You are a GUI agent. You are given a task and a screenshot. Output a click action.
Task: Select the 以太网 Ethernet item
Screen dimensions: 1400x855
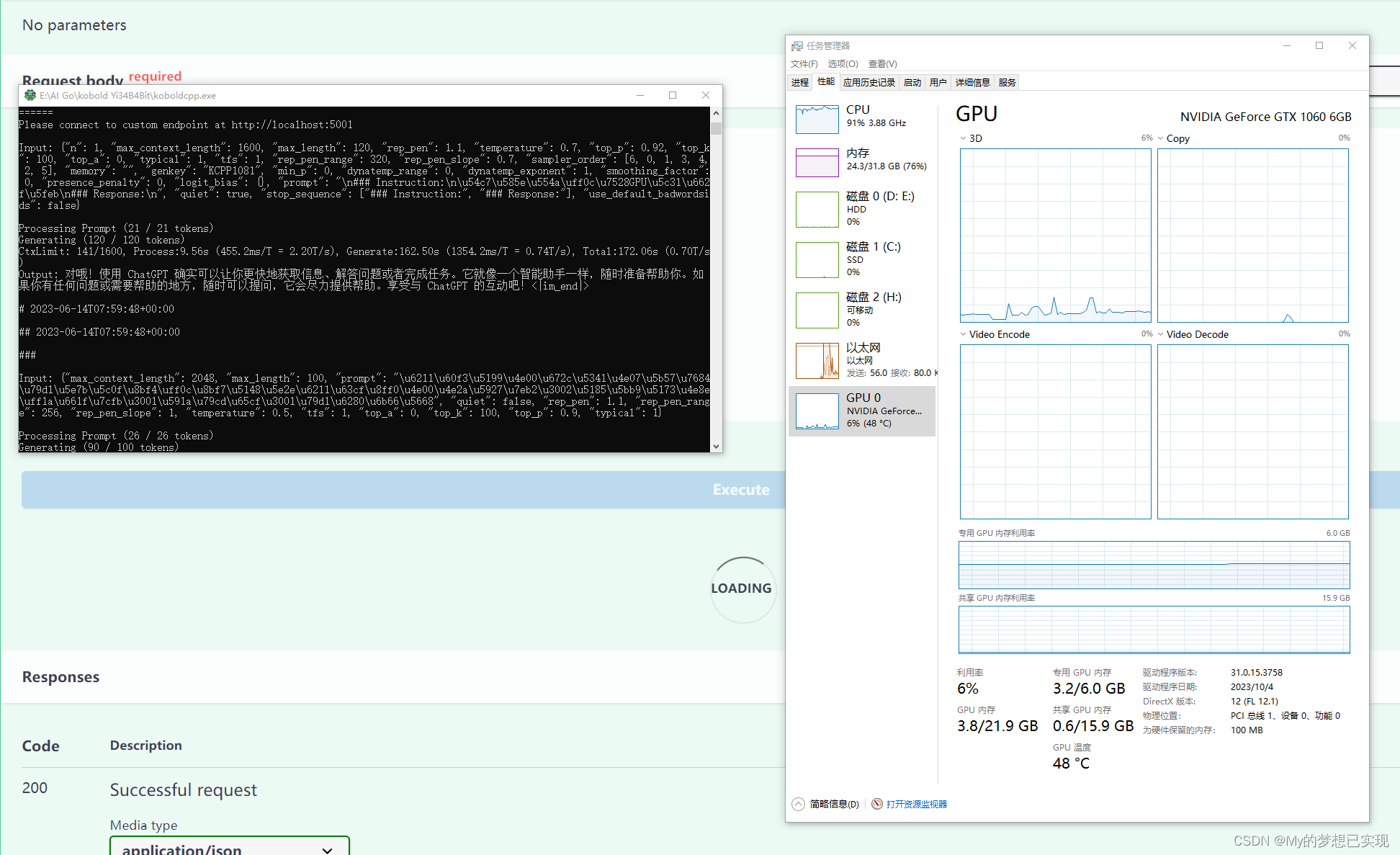point(862,360)
